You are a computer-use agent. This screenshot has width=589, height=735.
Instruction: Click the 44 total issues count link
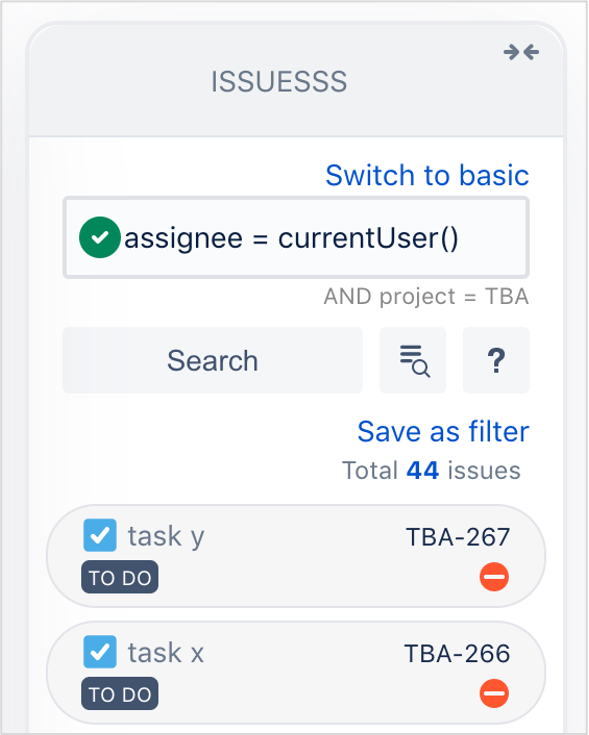coord(423,470)
